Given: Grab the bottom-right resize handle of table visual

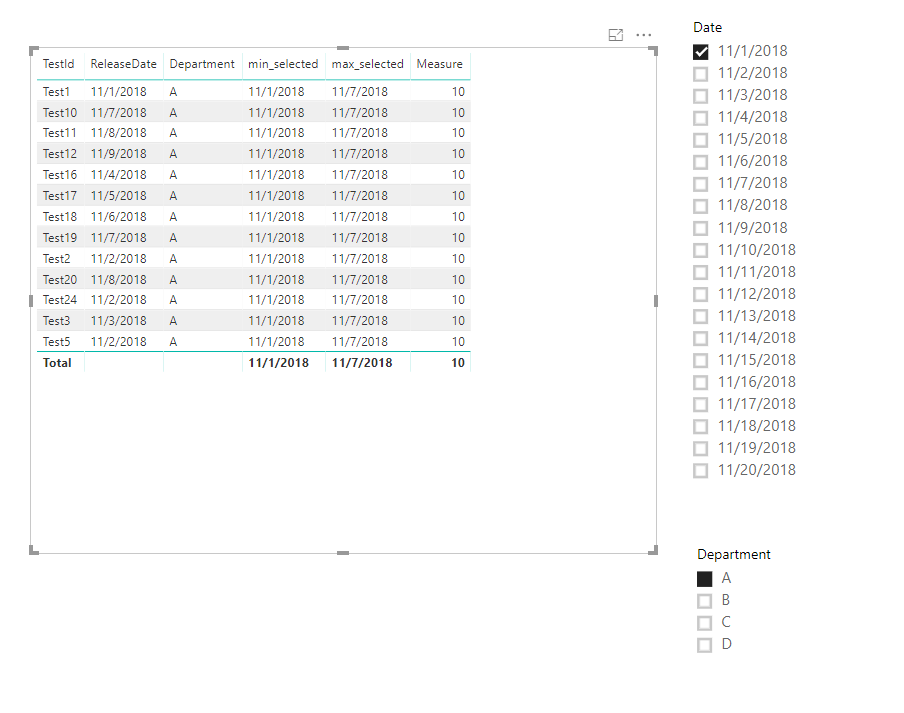Looking at the screenshot, I should [x=653, y=550].
